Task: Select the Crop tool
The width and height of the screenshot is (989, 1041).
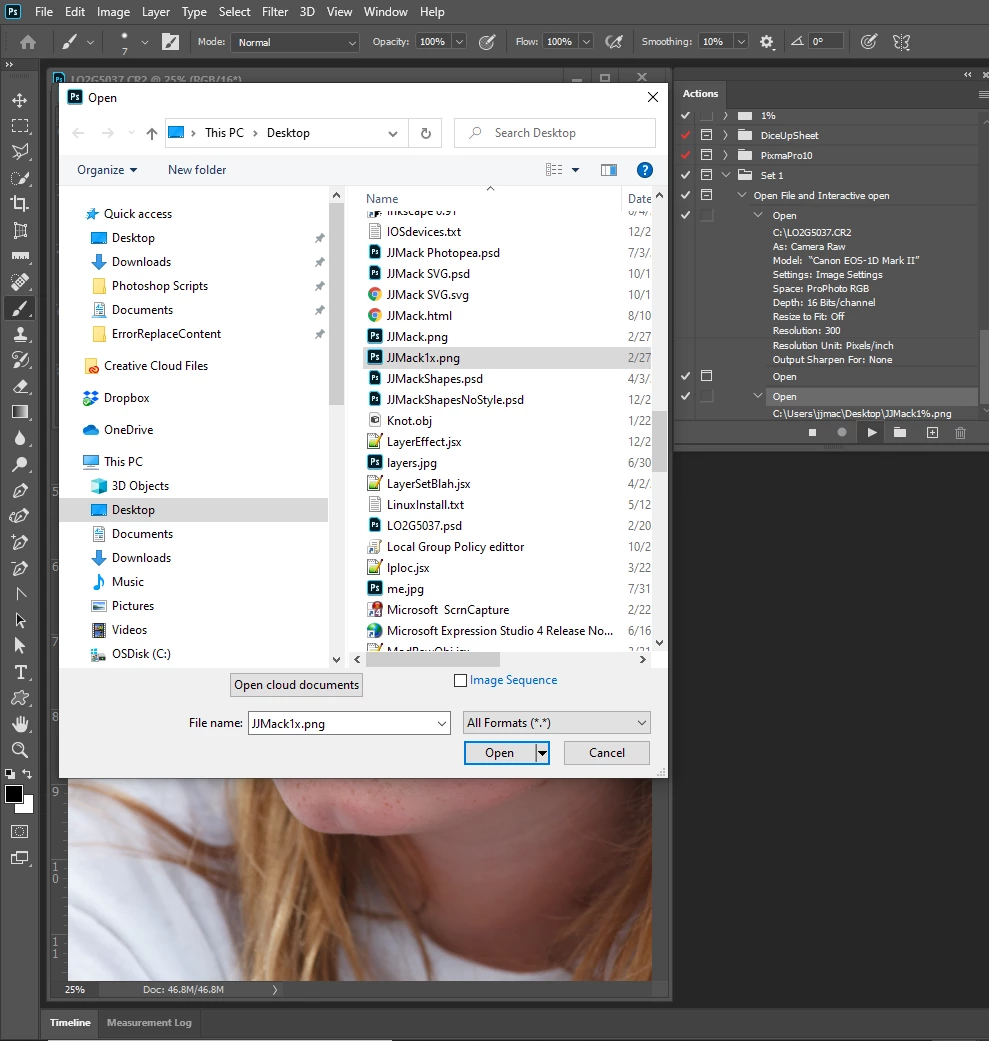Action: tap(20, 204)
